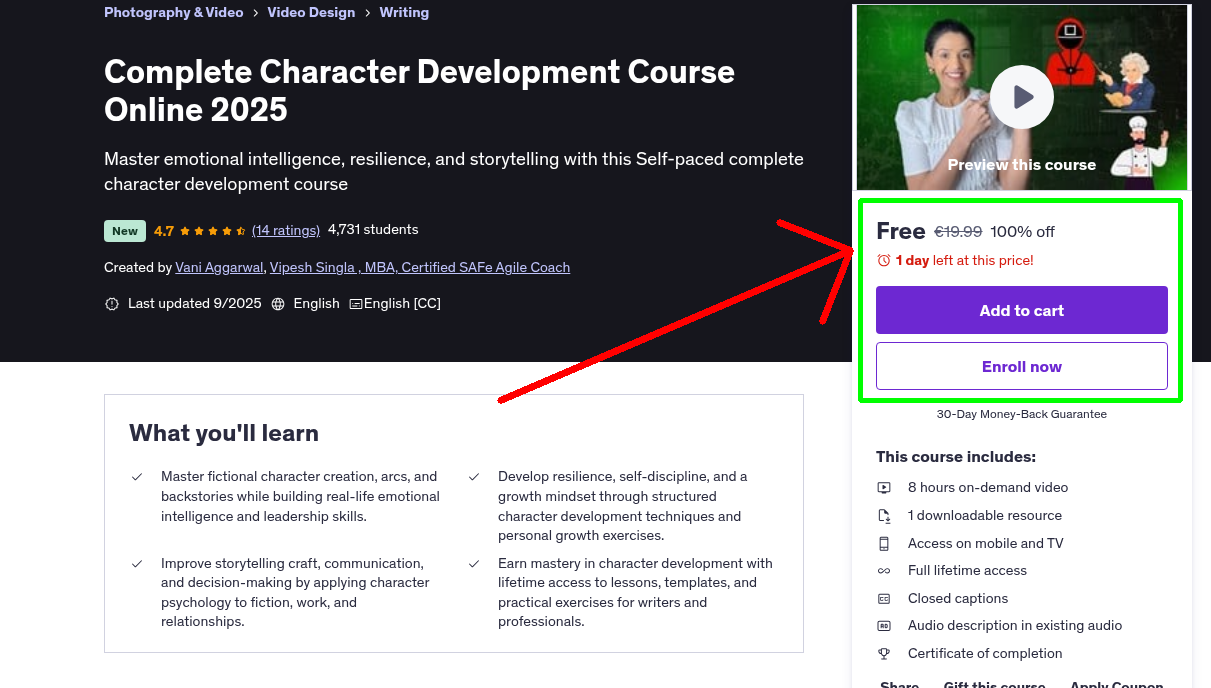Click the '4,731 students' text
The width and height of the screenshot is (1211, 688).
click(373, 230)
